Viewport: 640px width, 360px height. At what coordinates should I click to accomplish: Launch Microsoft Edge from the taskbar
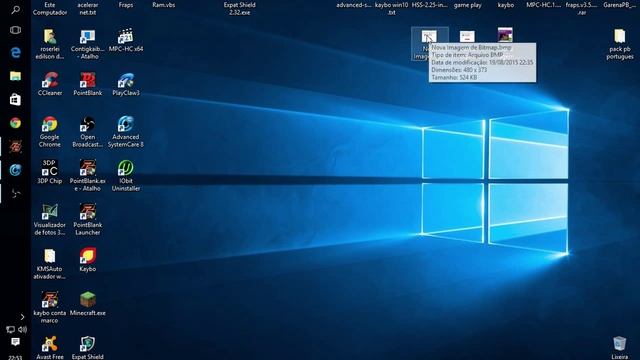16,53
